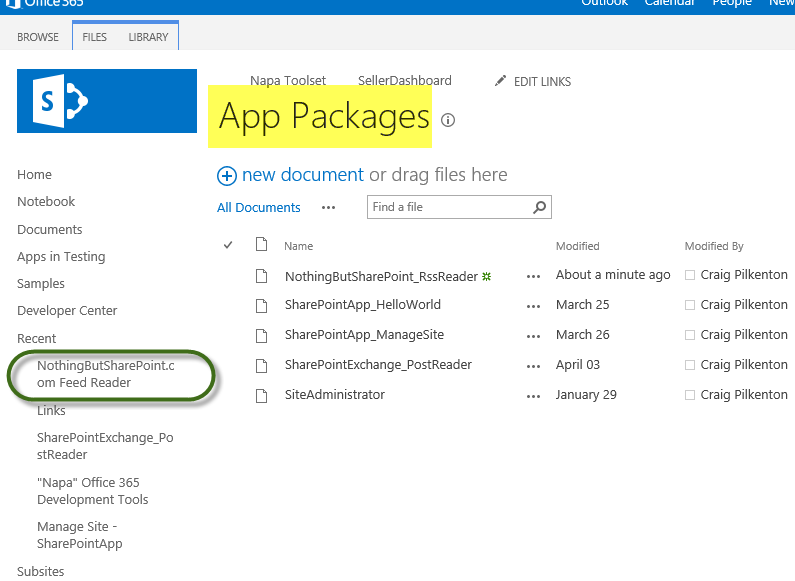Click file icon for SharePointApp_ManageSite

point(262,336)
